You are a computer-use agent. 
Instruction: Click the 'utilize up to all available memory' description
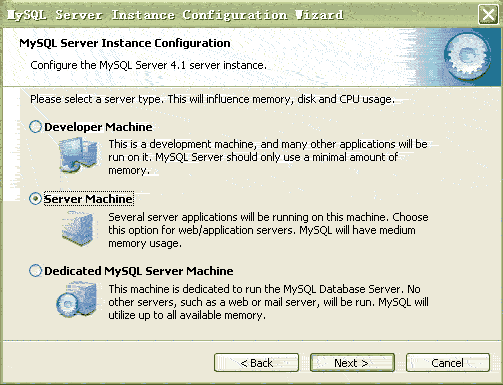point(187,315)
